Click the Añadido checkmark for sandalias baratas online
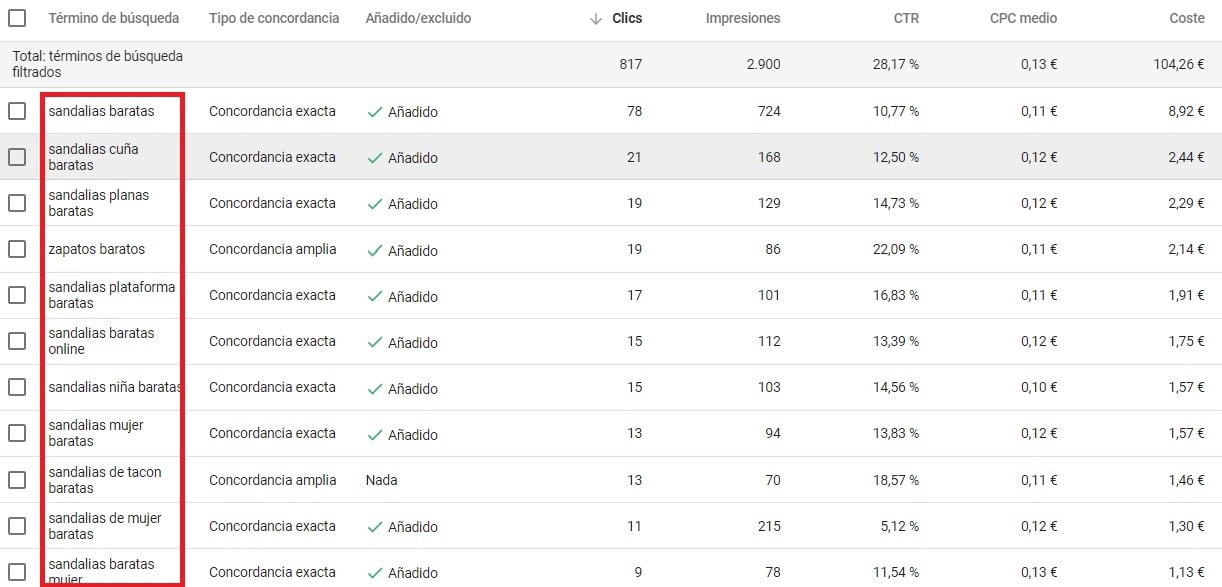 [376, 342]
